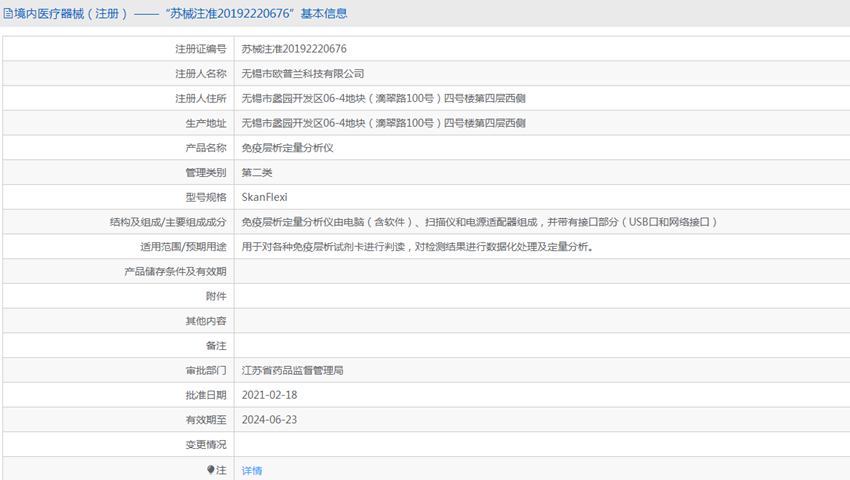Image resolution: width=850 pixels, height=480 pixels.
Task: Open the 详情 link
Action: [252, 470]
